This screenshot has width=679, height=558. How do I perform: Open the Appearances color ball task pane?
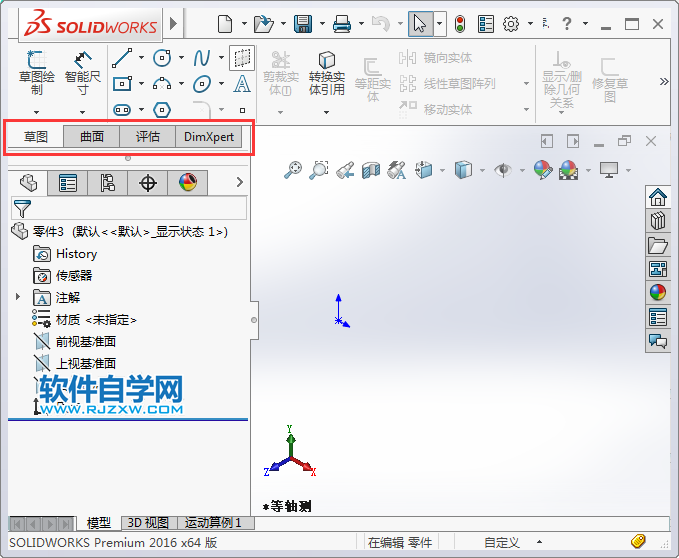coord(658,293)
